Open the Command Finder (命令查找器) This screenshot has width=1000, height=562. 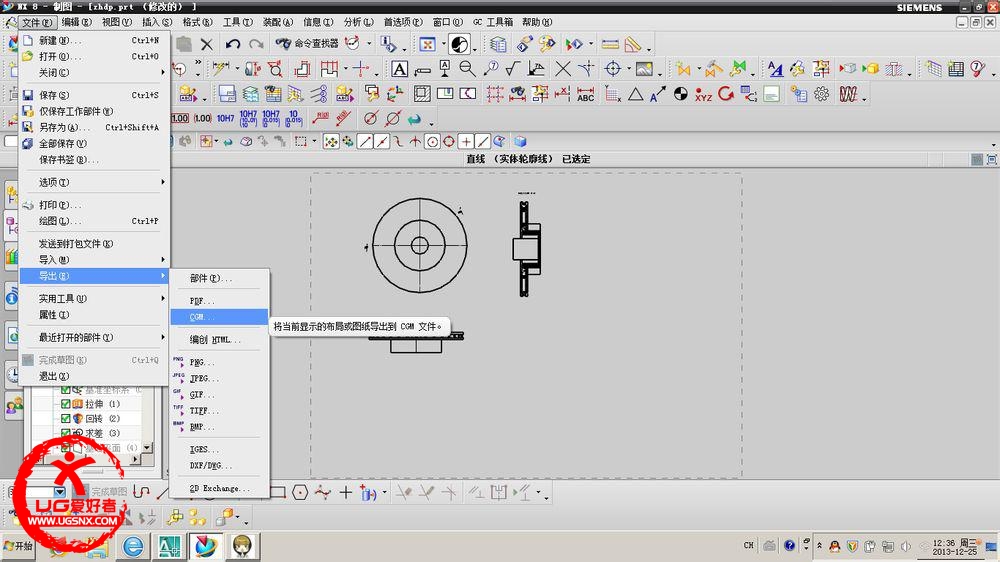(x=307, y=43)
